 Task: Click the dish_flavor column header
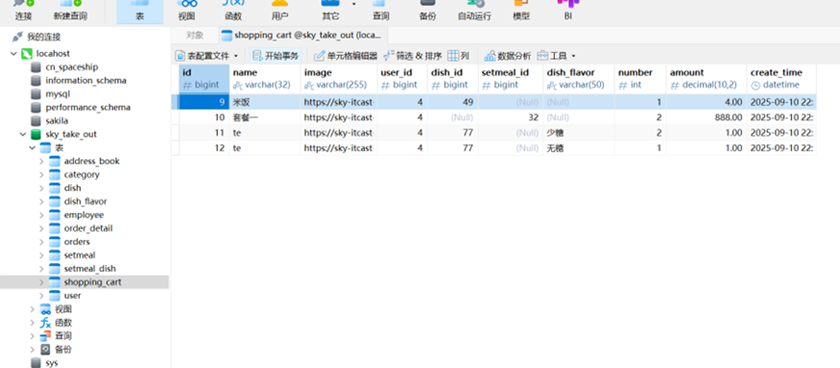(579, 79)
